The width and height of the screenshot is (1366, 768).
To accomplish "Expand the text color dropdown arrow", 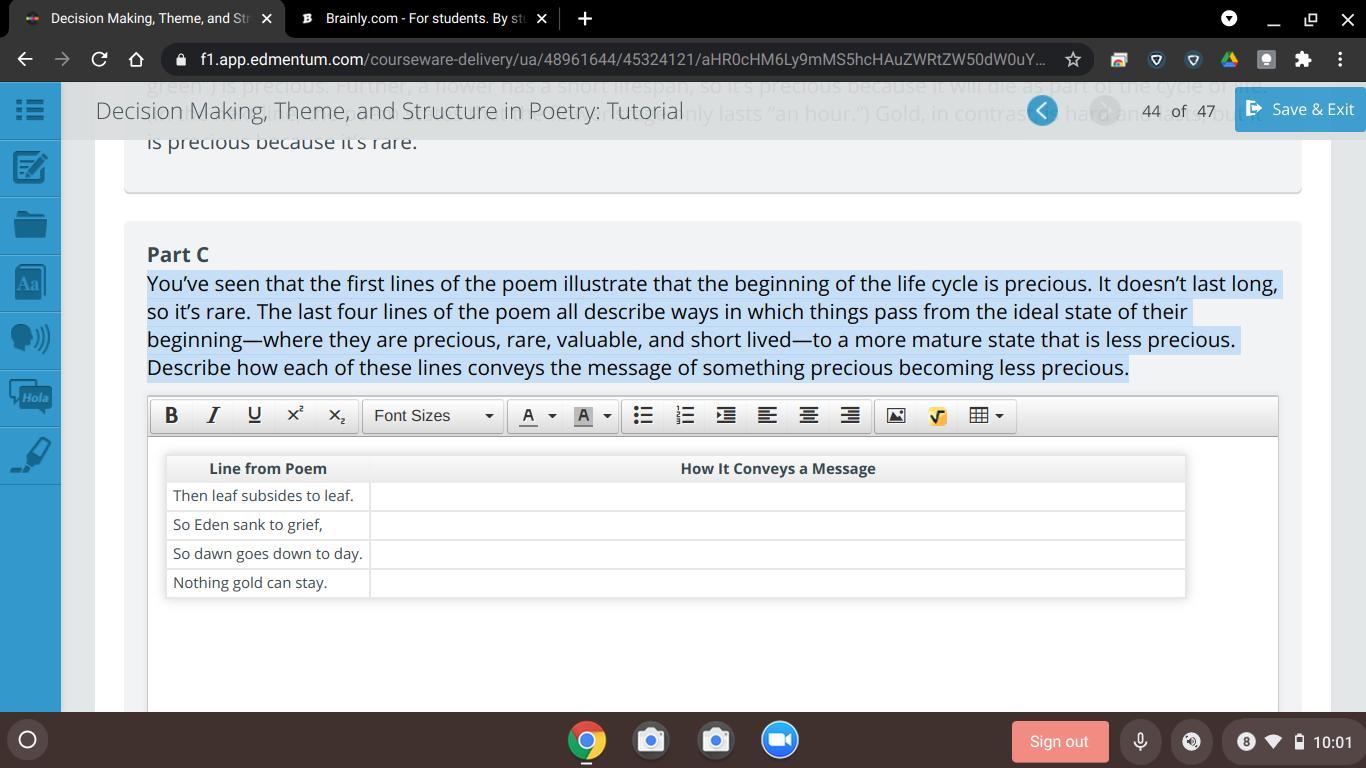I will (552, 416).
